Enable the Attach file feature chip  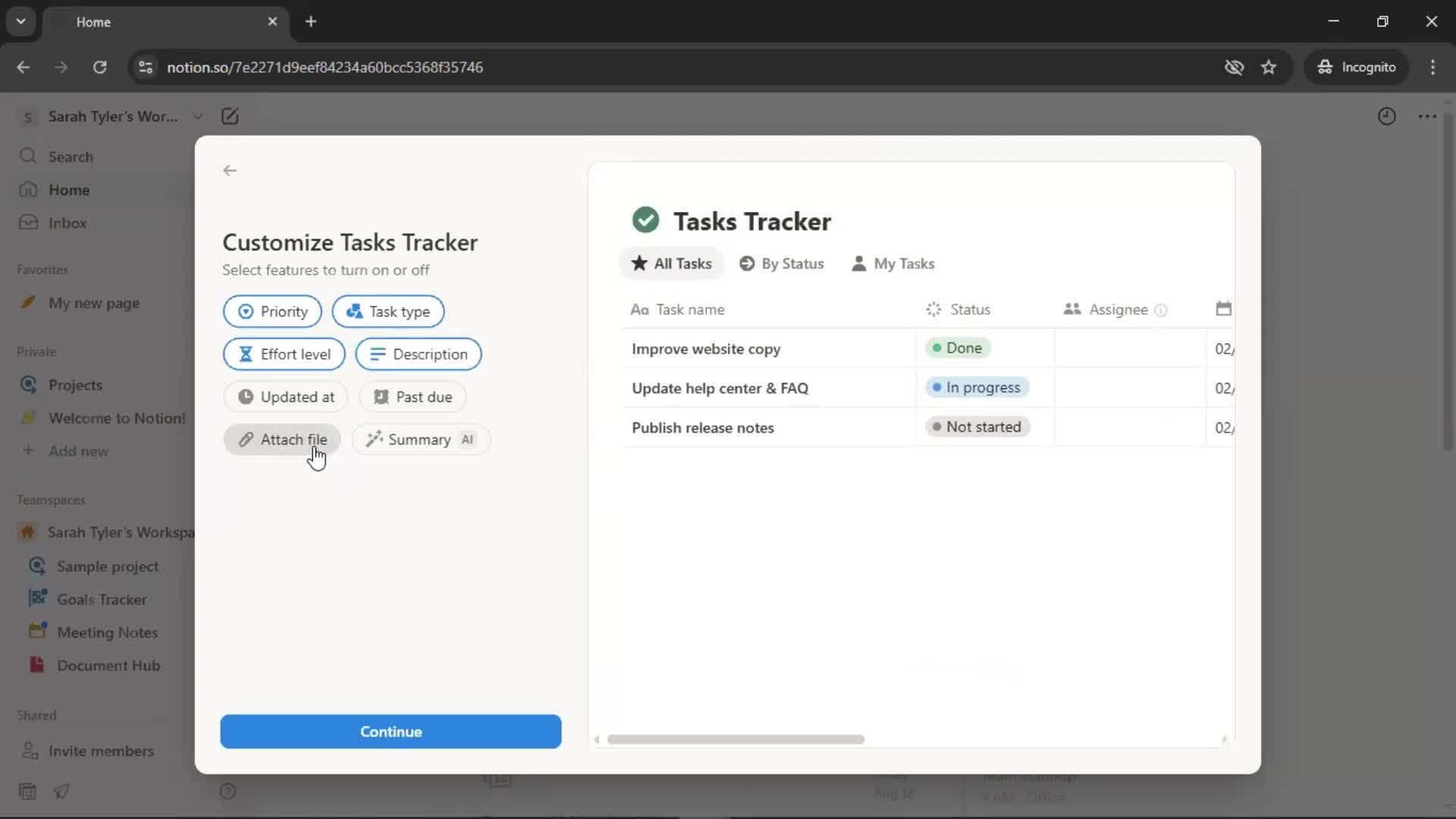[x=281, y=440]
